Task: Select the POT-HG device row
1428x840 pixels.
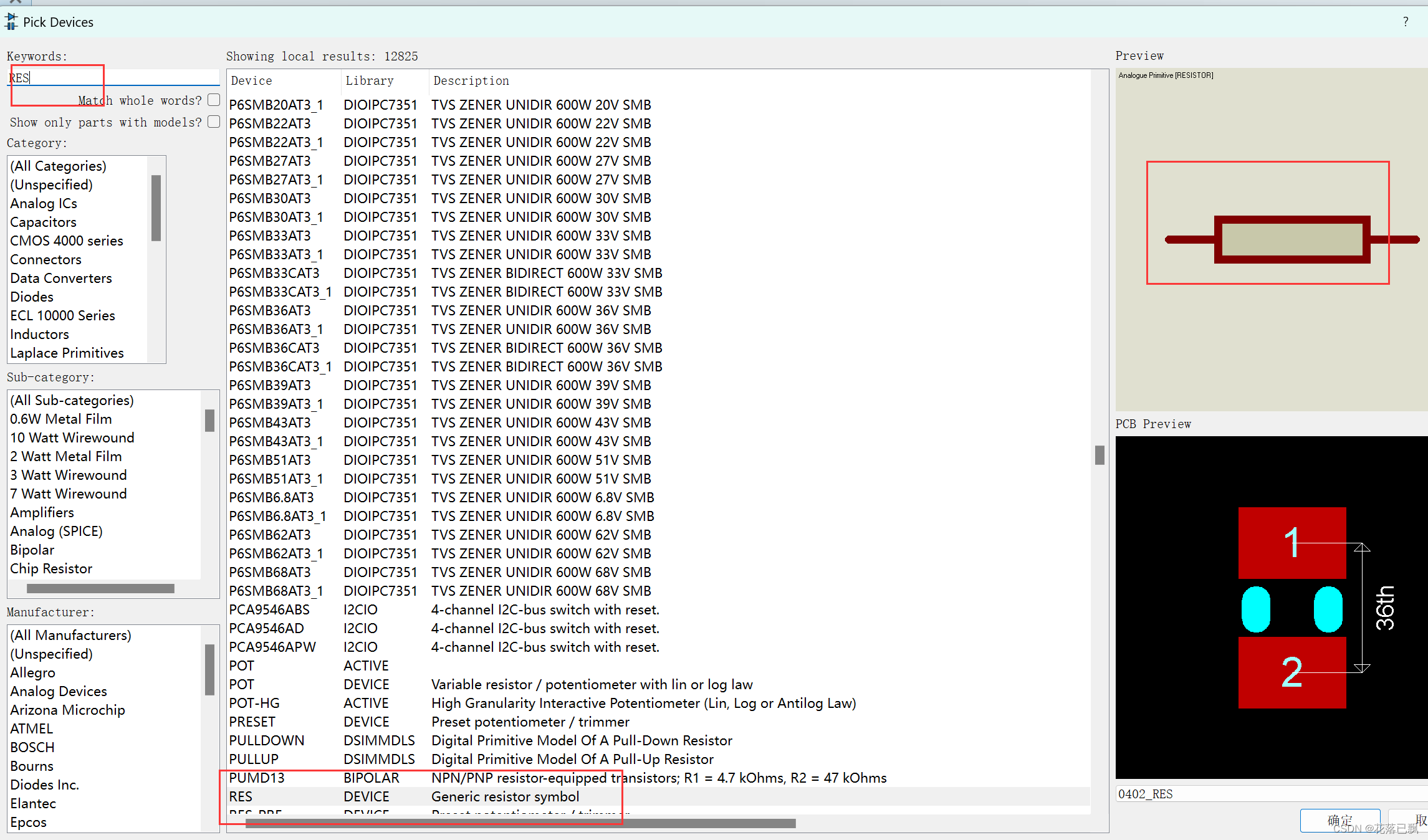Action: pyautogui.click(x=255, y=704)
